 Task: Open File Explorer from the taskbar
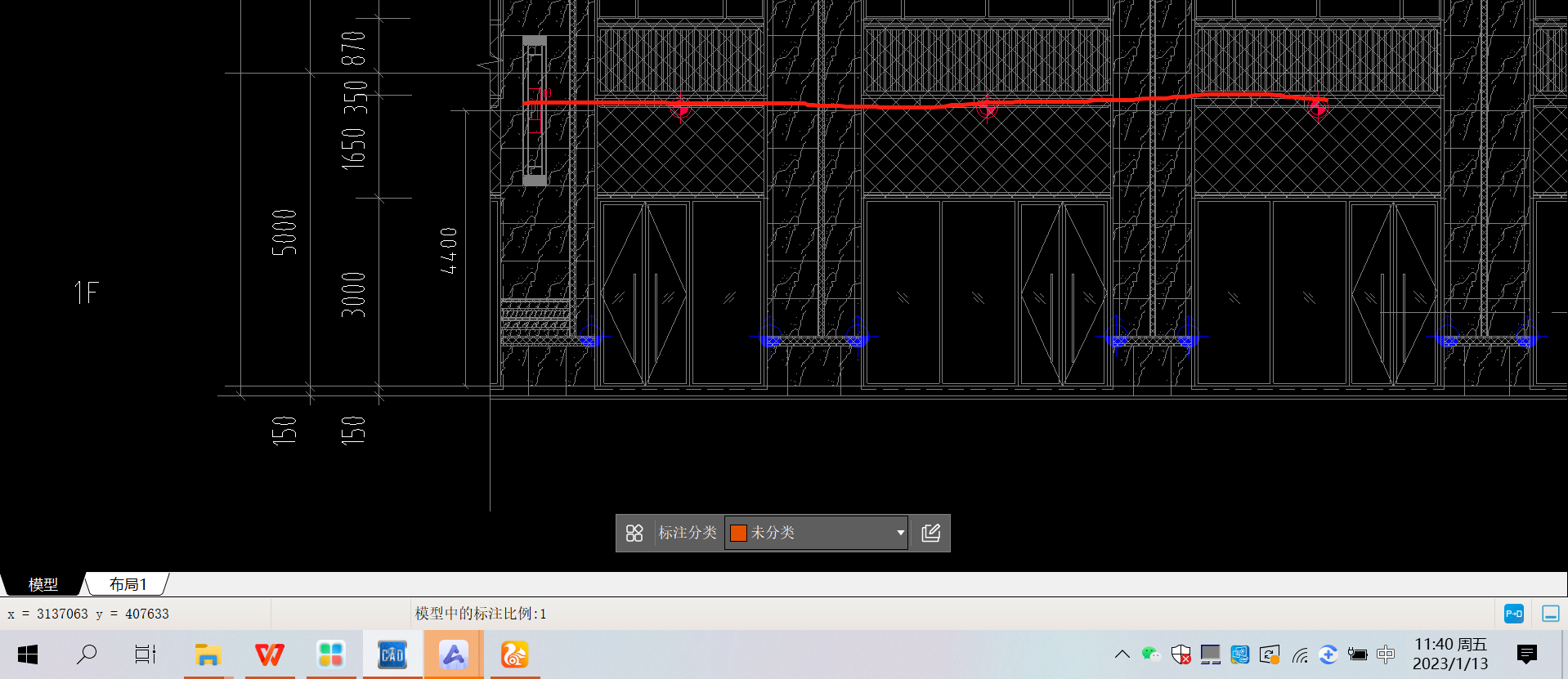(208, 654)
